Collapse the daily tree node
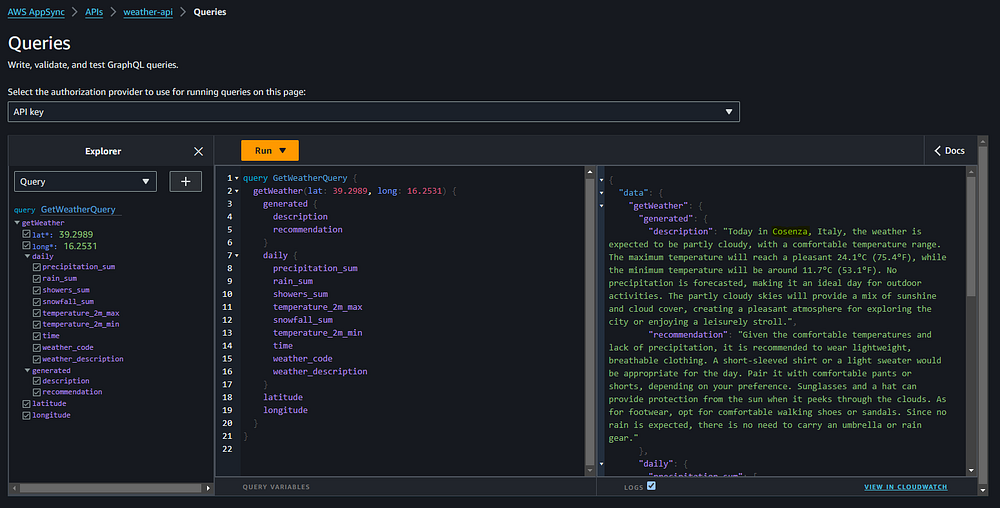This screenshot has width=1000, height=508. tap(27, 256)
